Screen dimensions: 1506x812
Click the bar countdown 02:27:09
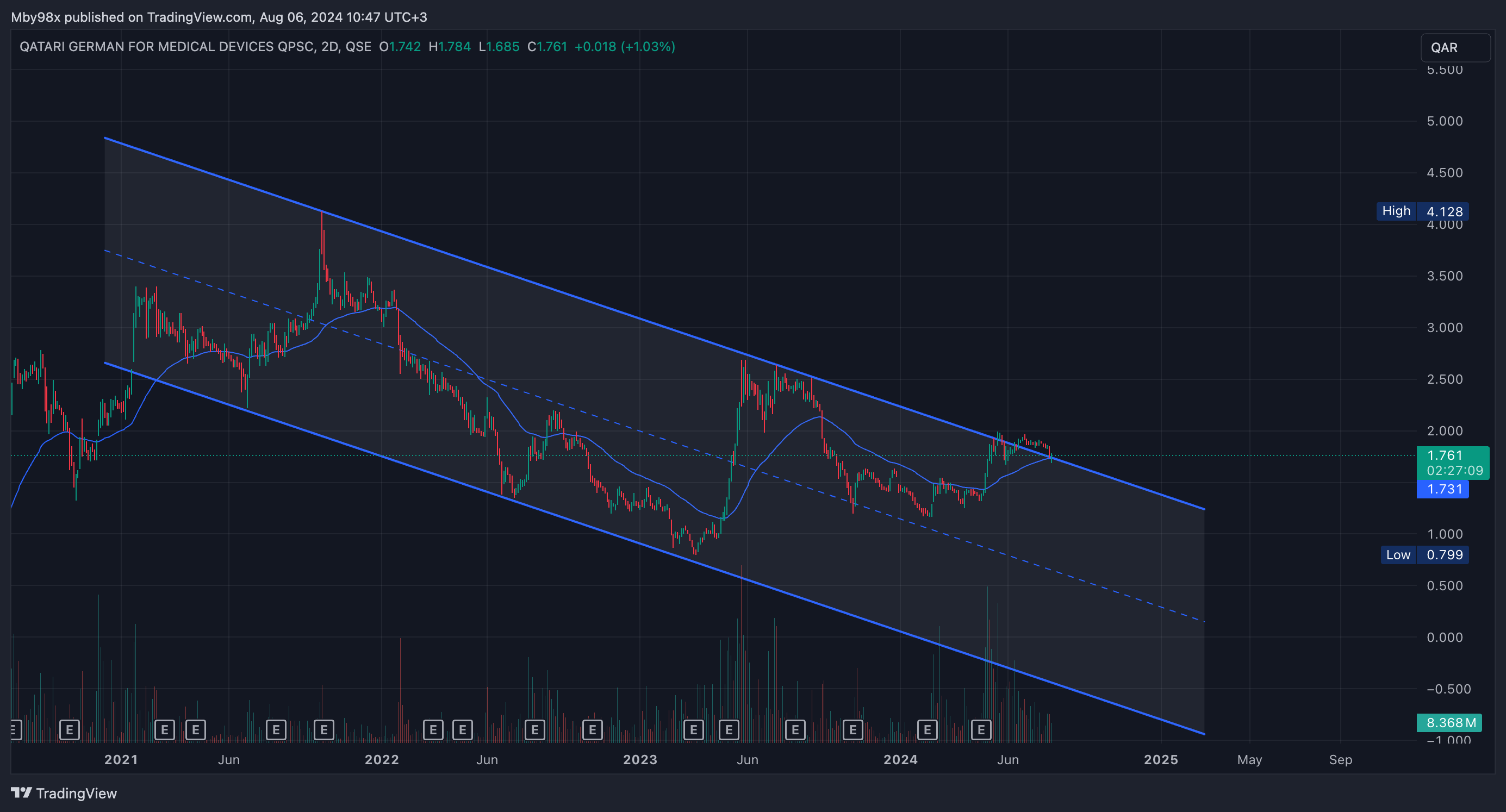[1454, 471]
